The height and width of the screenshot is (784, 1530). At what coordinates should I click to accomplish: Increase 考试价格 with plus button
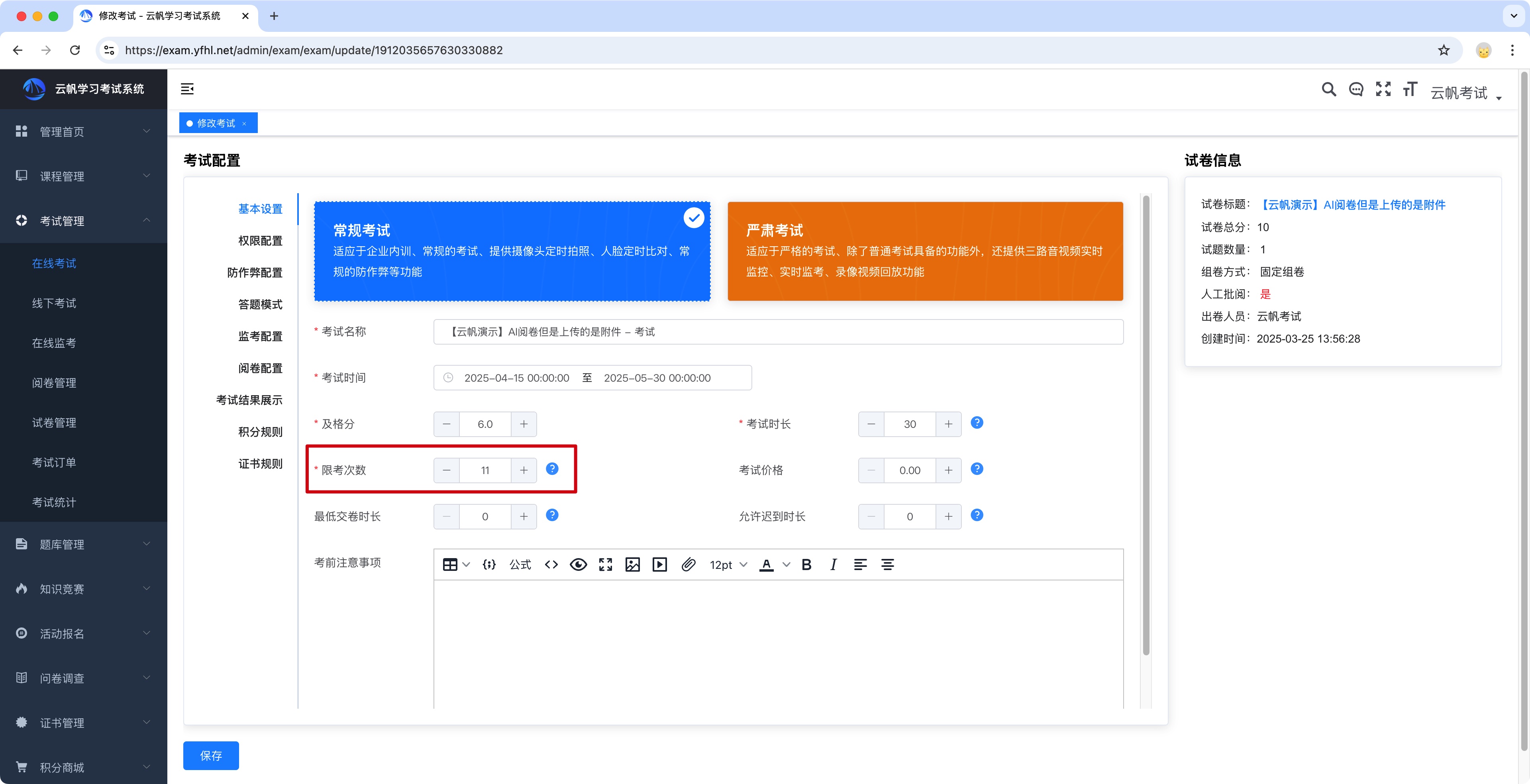point(949,470)
